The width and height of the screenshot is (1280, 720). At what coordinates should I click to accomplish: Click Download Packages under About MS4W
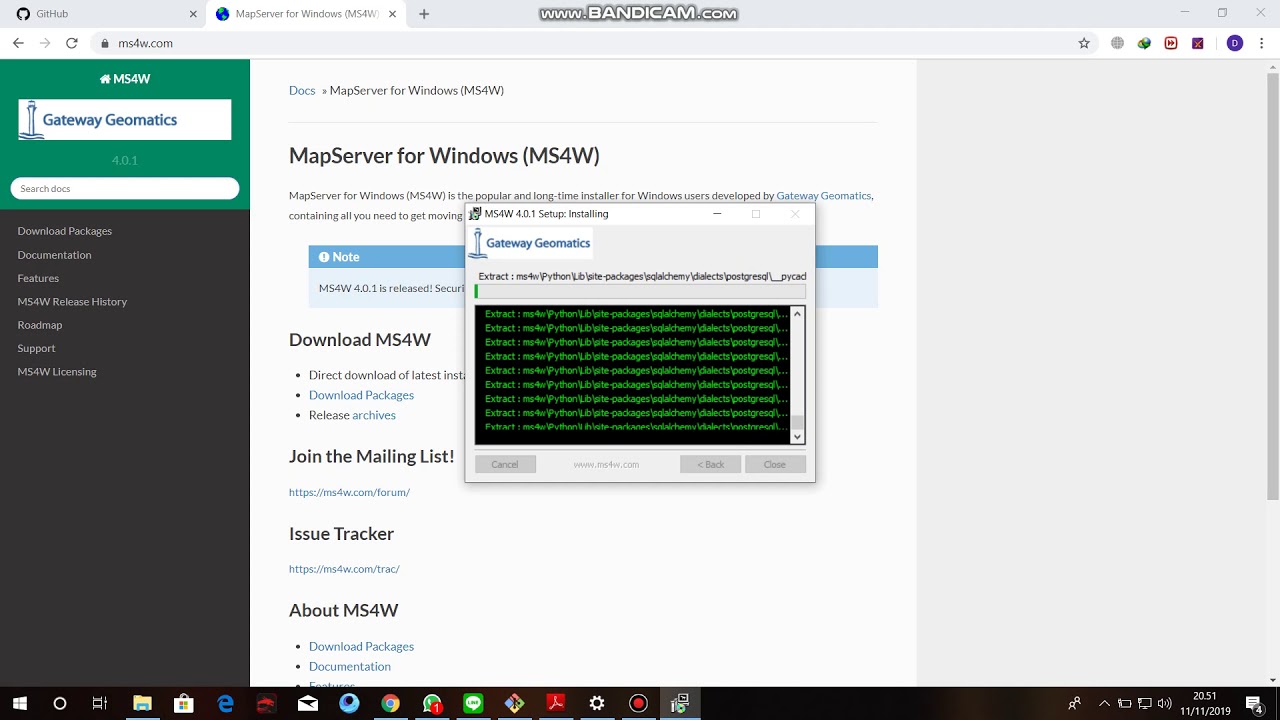point(361,646)
